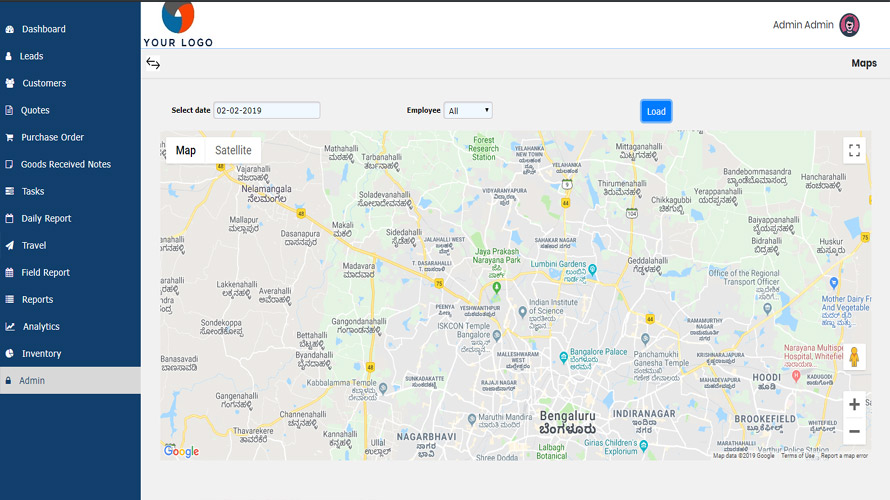
Task: Focus the Select date input field
Action: (267, 111)
